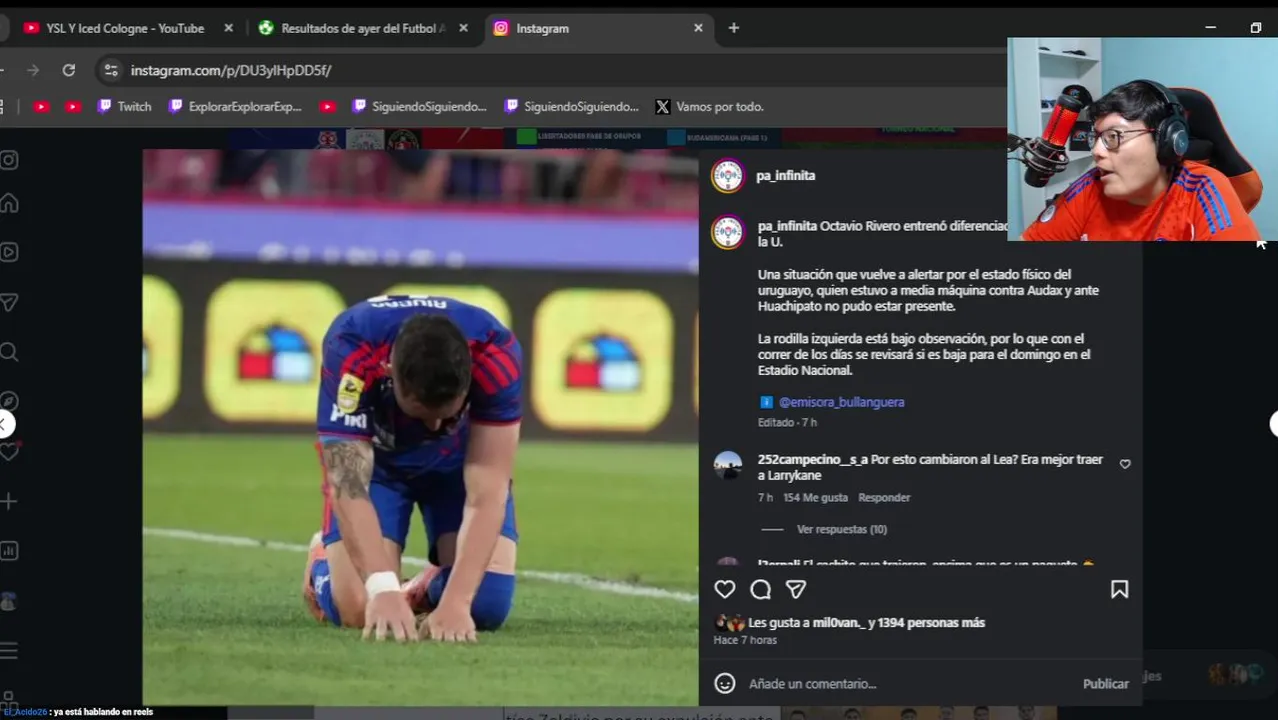
Task: Click the post photo of kneeling player
Action: click(x=420, y=428)
